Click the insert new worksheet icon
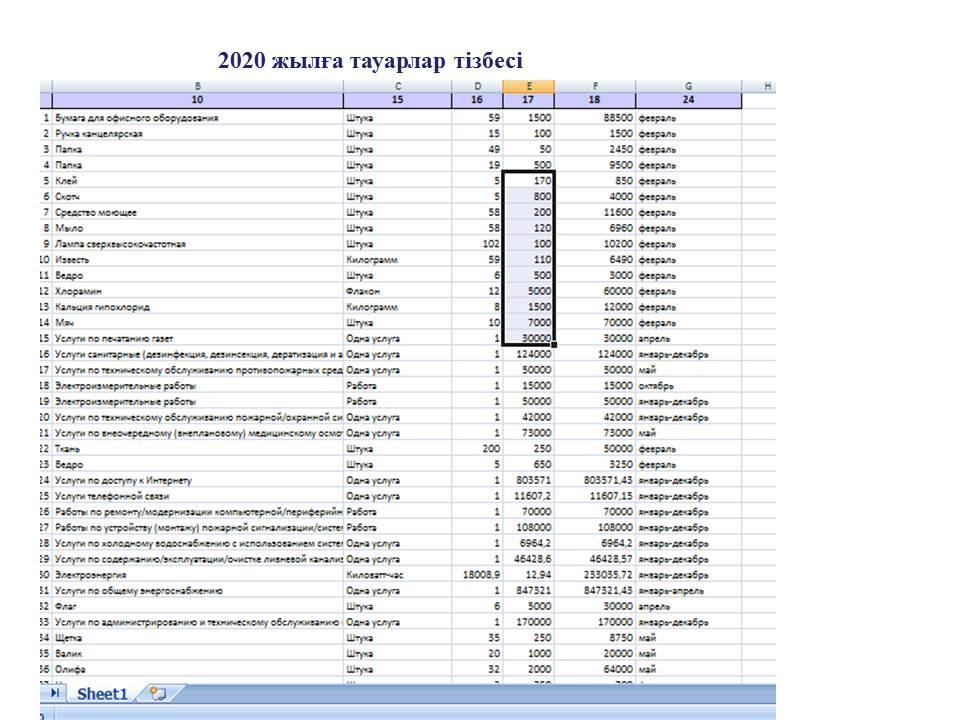Screen dimensions: 960x720 pos(159,694)
